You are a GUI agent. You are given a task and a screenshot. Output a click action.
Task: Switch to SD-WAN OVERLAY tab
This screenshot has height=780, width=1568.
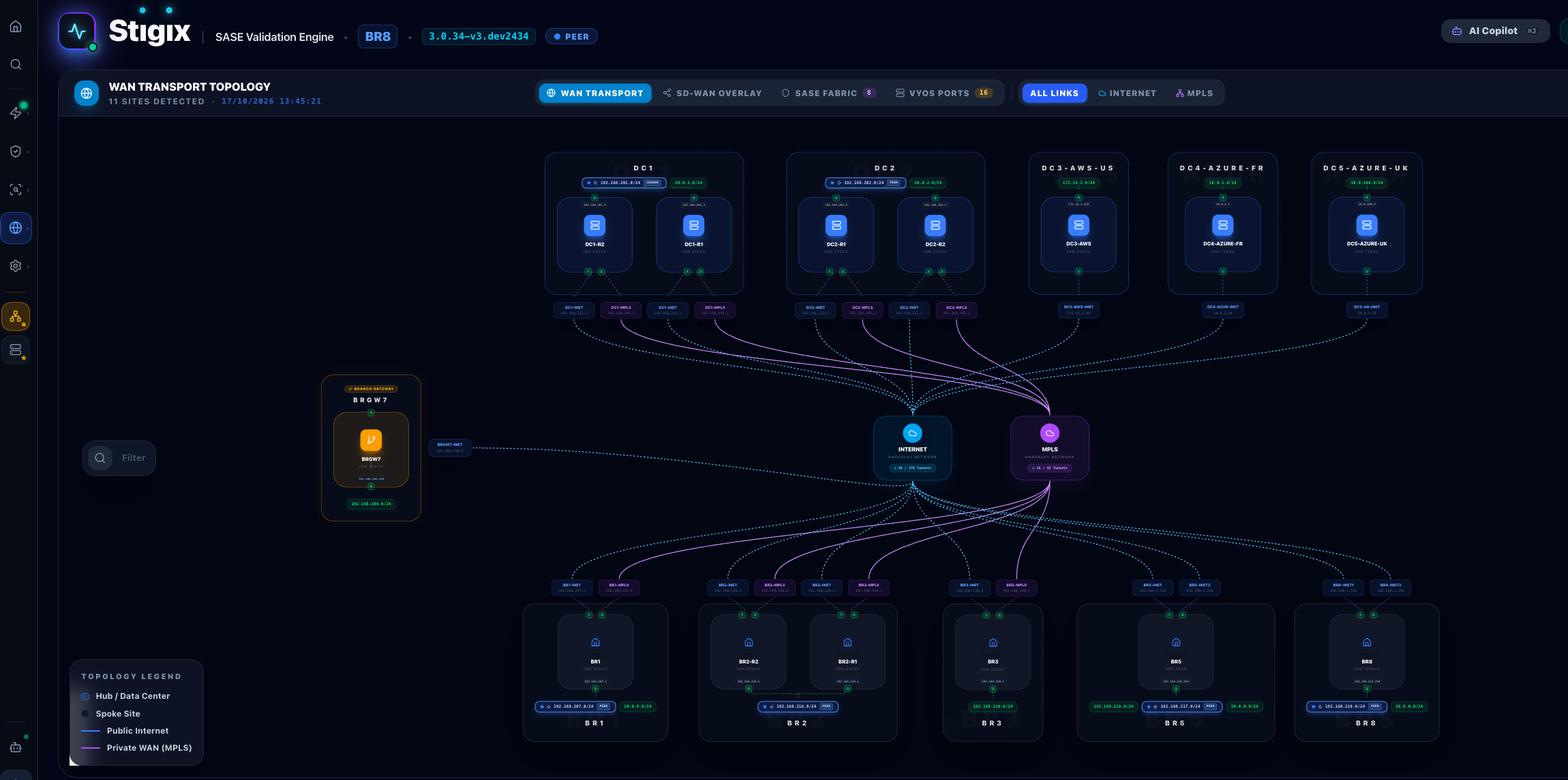click(712, 93)
